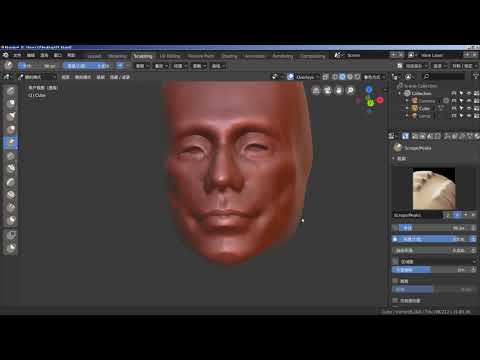Click the brush preview icon in tool settings
This screenshot has width=480, height=360.
pos(9,66)
